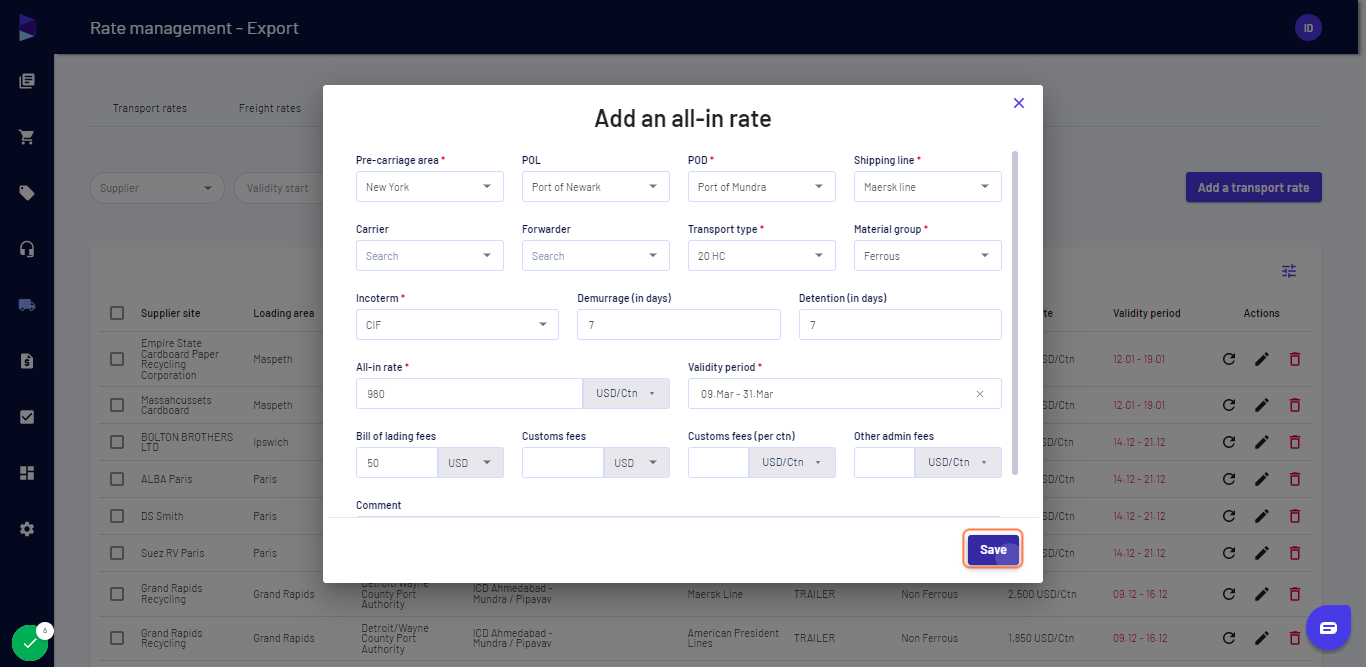Change Other admin fees USD/Ctn unit

(958, 463)
